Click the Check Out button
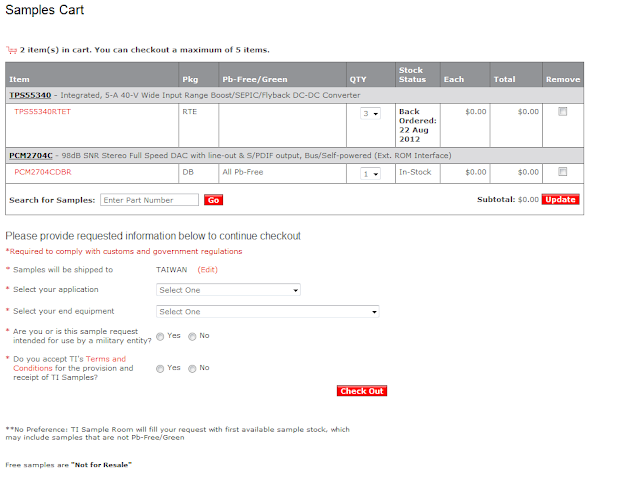The width and height of the screenshot is (640, 502). pos(361,391)
